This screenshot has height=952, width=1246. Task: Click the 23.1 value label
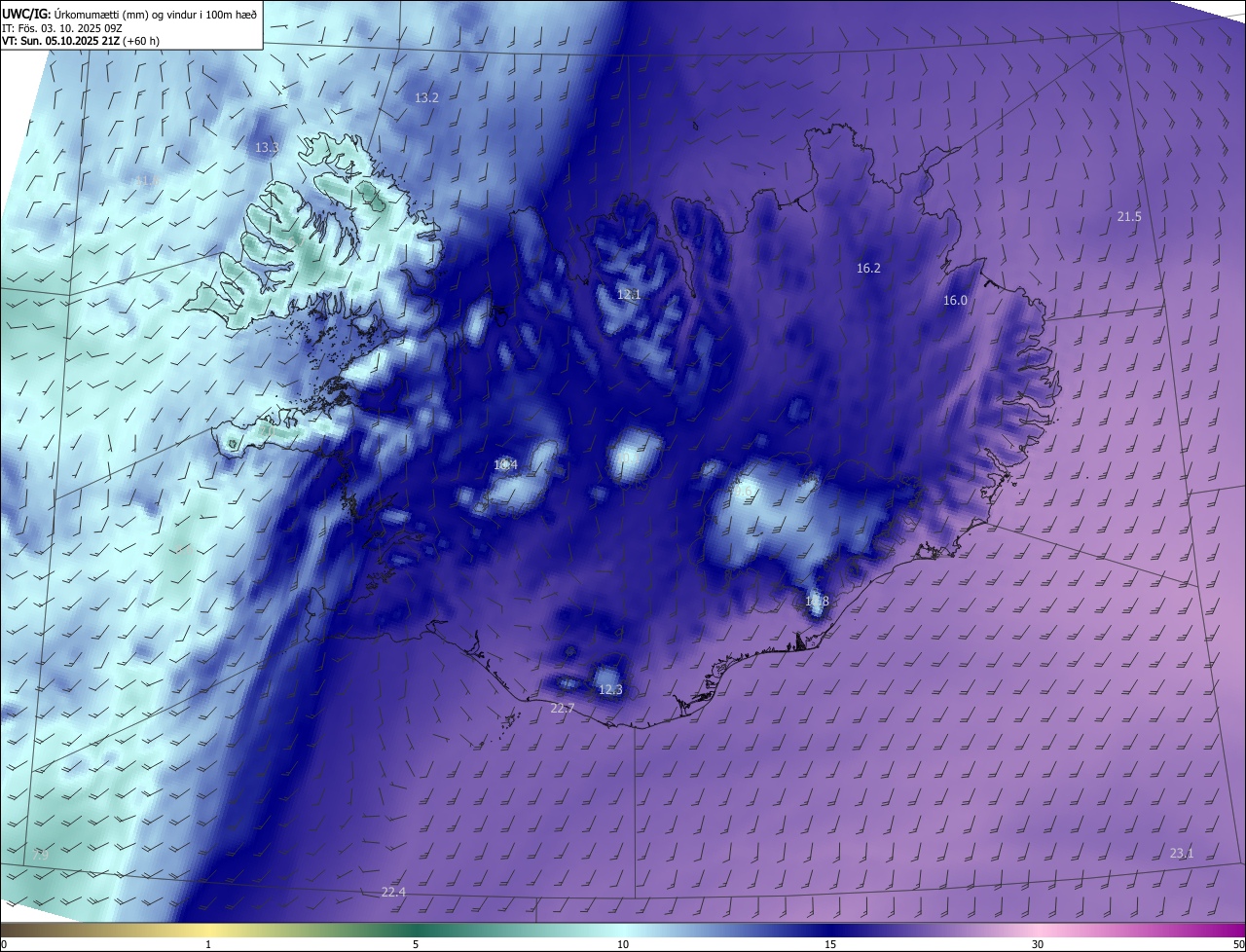pyautogui.click(x=1181, y=853)
